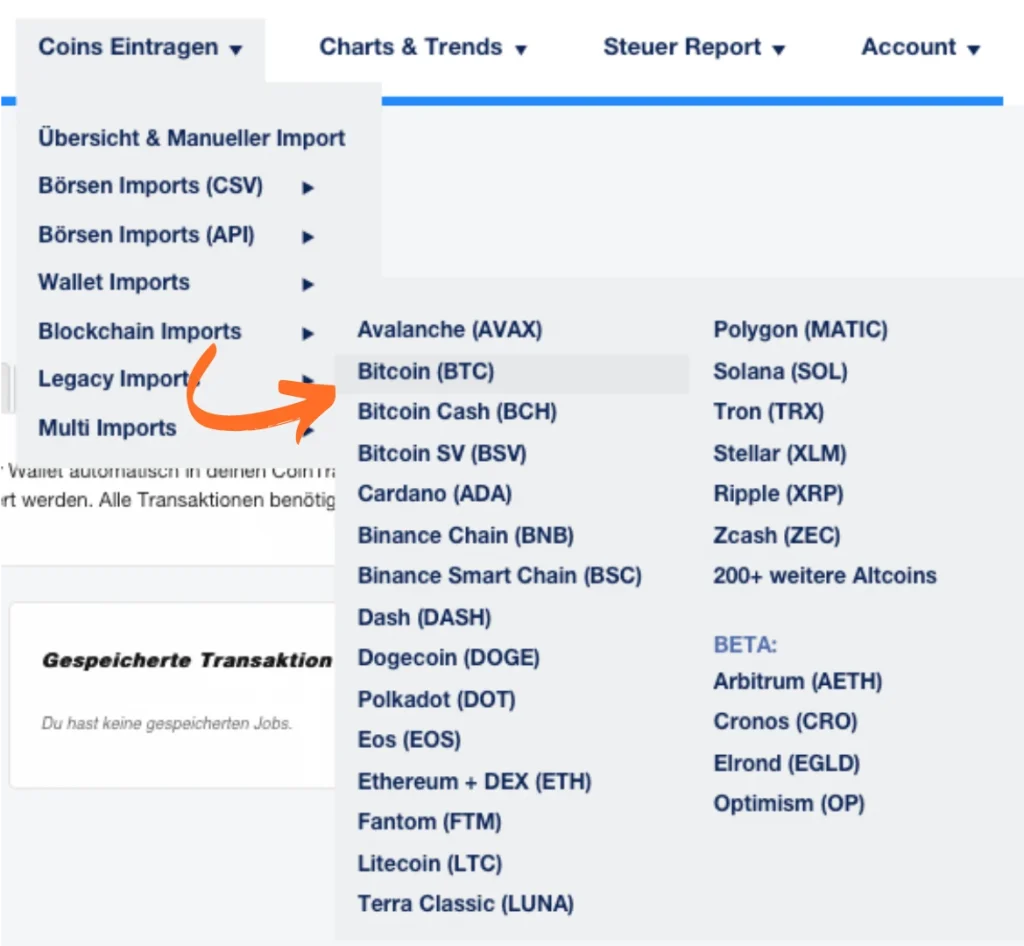Open Multi Imports menu entry
Viewport: 1024px width, 946px height.
[x=107, y=429]
